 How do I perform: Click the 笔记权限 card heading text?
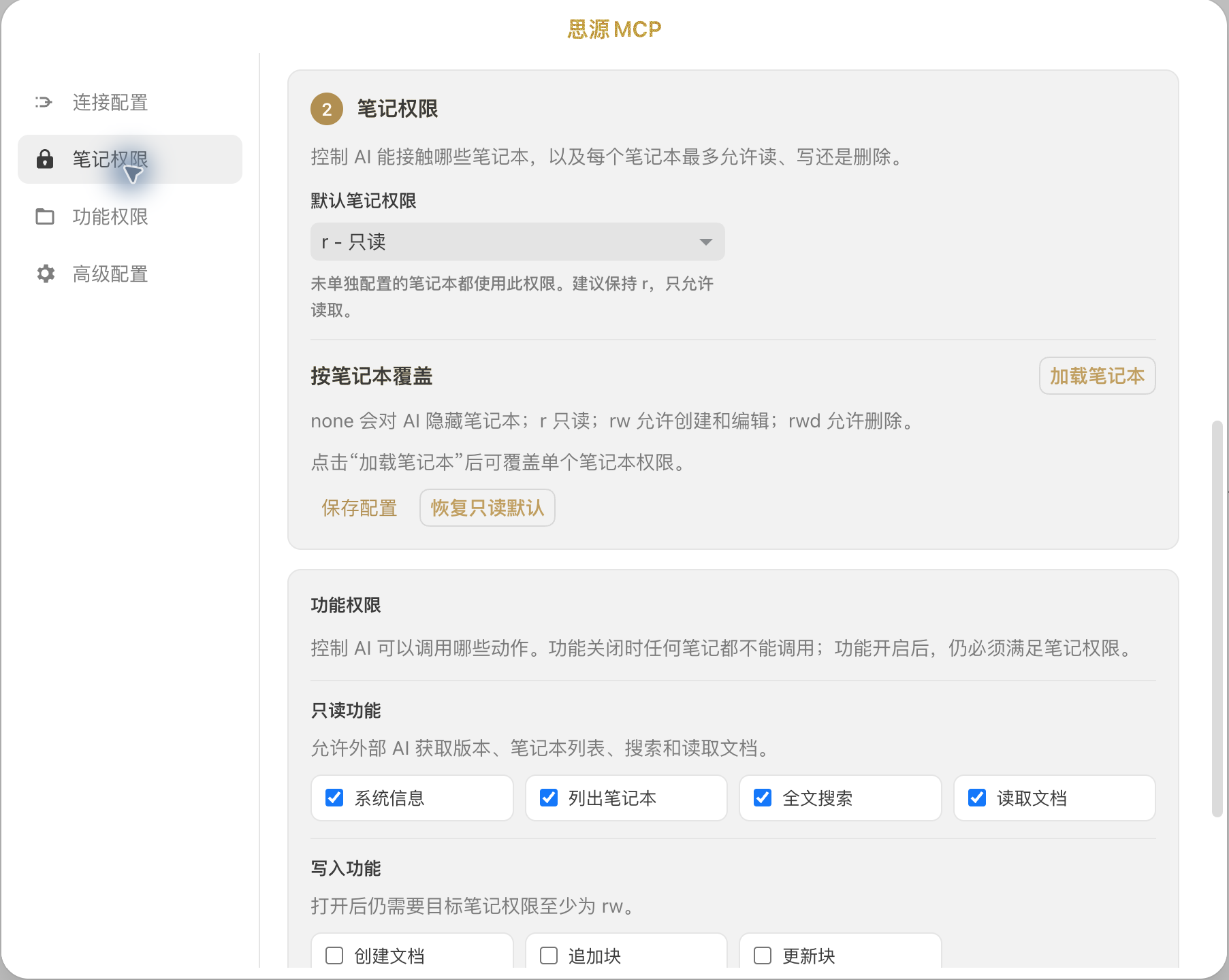(398, 109)
